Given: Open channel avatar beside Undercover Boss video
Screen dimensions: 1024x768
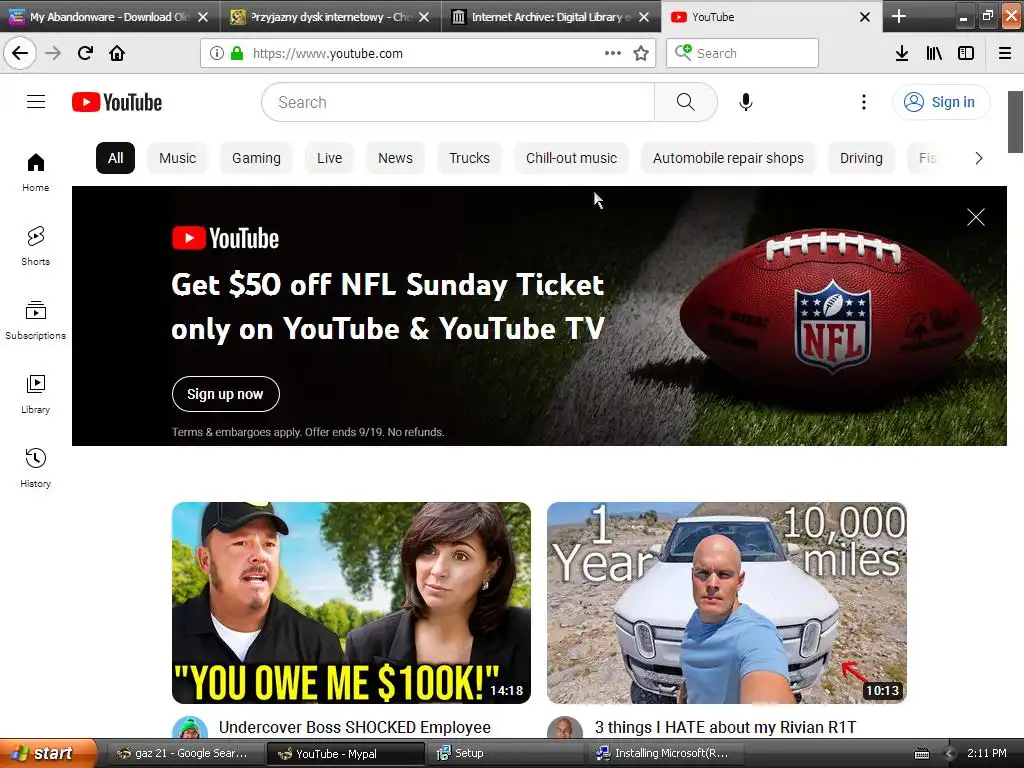Looking at the screenshot, I should tap(190, 728).
